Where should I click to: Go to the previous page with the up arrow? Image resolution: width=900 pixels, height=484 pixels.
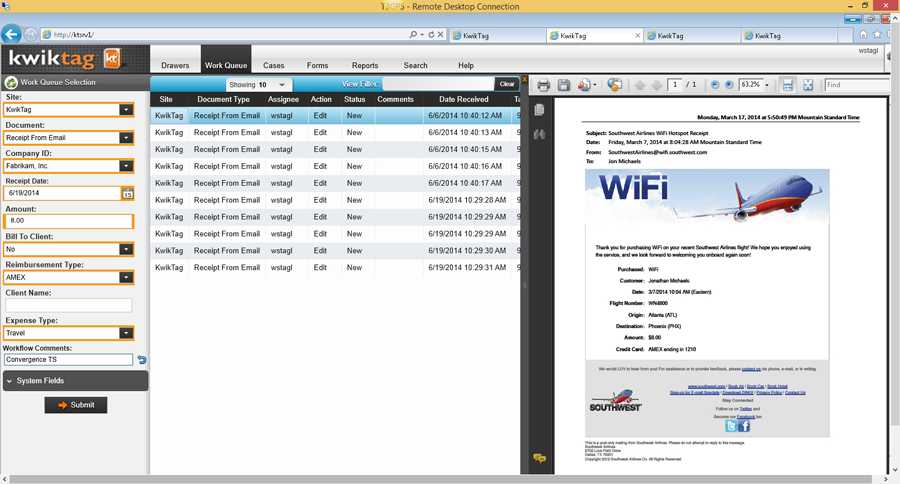click(x=639, y=85)
